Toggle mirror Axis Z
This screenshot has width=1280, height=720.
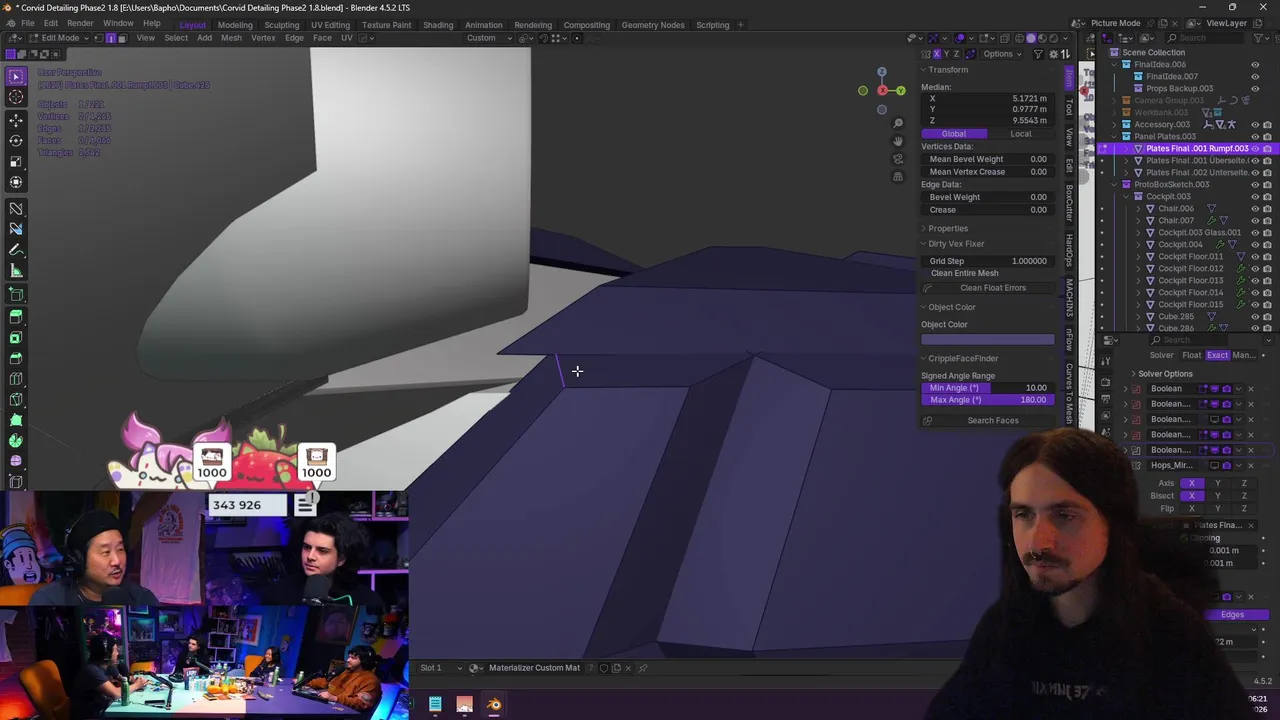coord(1244,483)
